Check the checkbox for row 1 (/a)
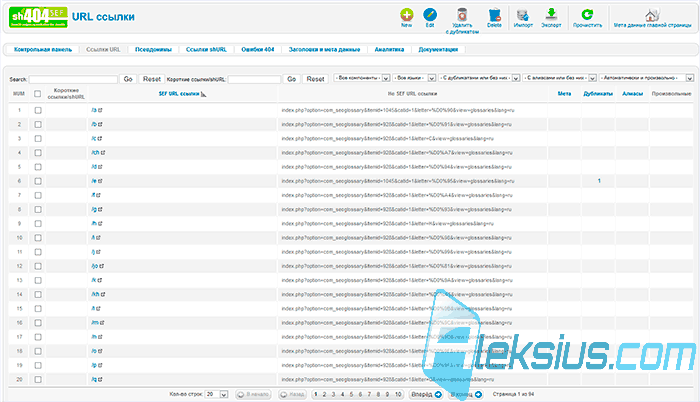 coord(38,110)
